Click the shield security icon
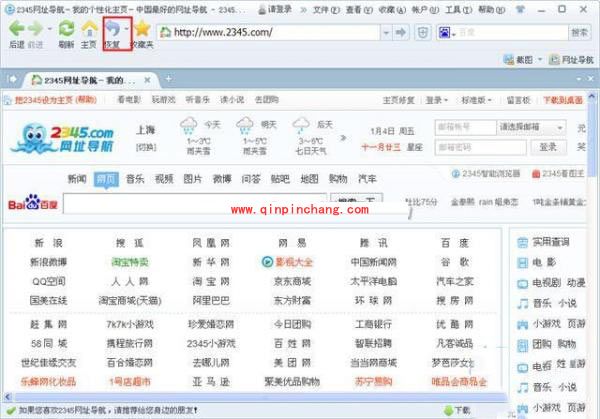The image size is (600, 419). click(x=423, y=33)
